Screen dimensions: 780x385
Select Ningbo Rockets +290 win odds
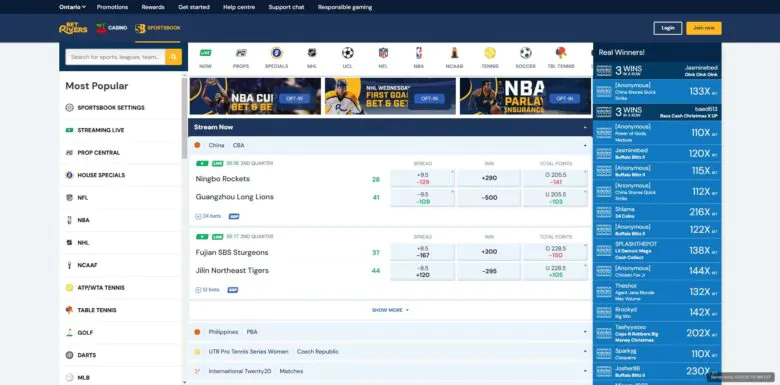point(489,178)
